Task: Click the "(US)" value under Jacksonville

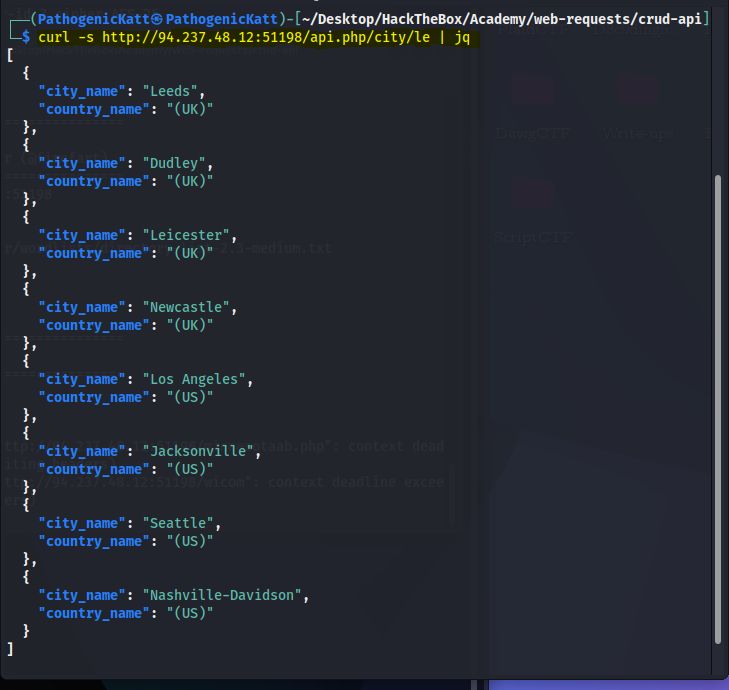Action: (x=190, y=469)
